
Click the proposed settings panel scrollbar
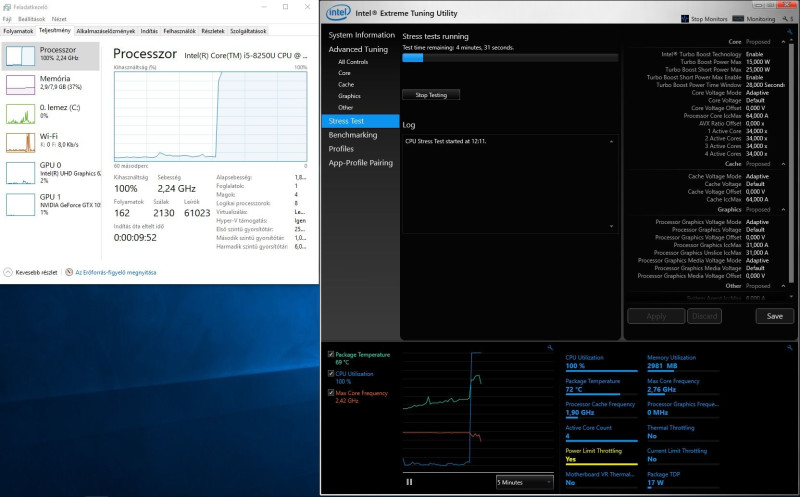[x=791, y=163]
